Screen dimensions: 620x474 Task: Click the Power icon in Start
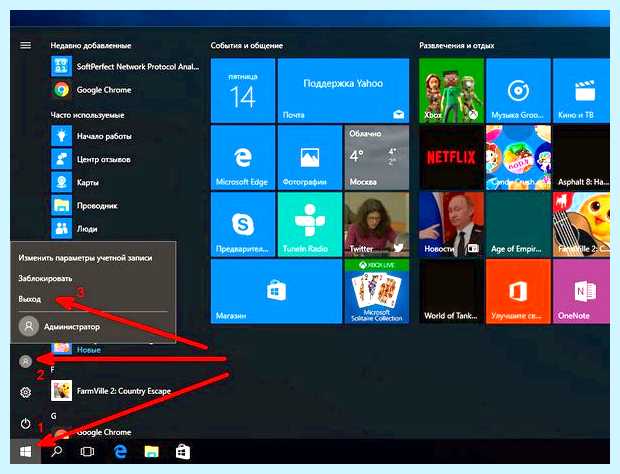25,424
